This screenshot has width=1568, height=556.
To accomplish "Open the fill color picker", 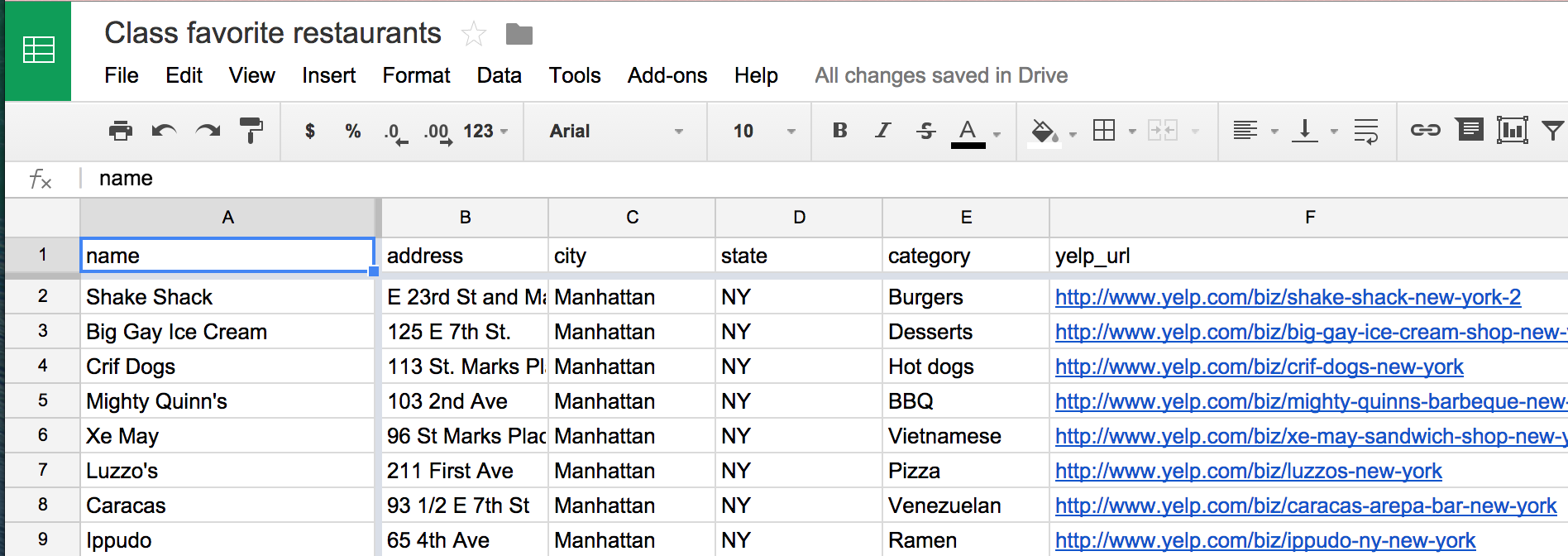I will [x=1044, y=132].
